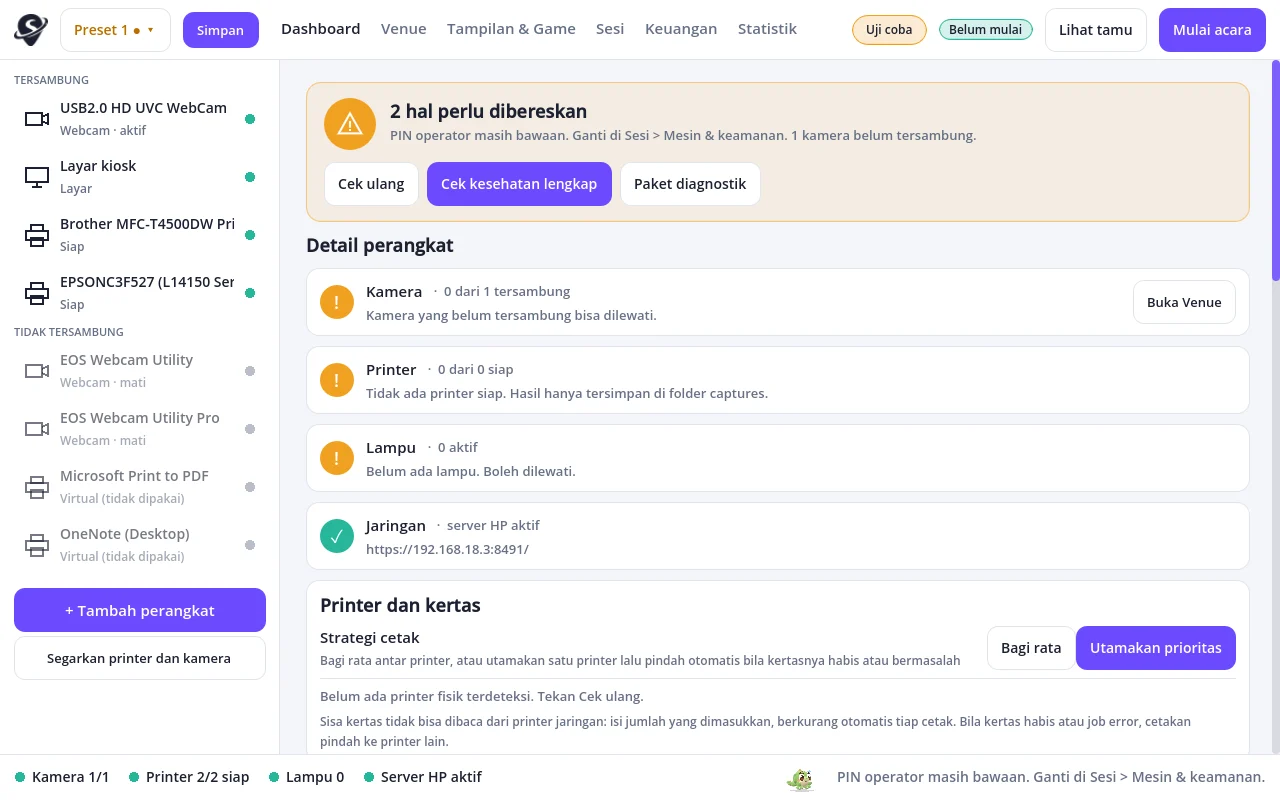The width and height of the screenshot is (1280, 800).
Task: Click the Printer 2/2 siap status entry
Action: tap(189, 777)
